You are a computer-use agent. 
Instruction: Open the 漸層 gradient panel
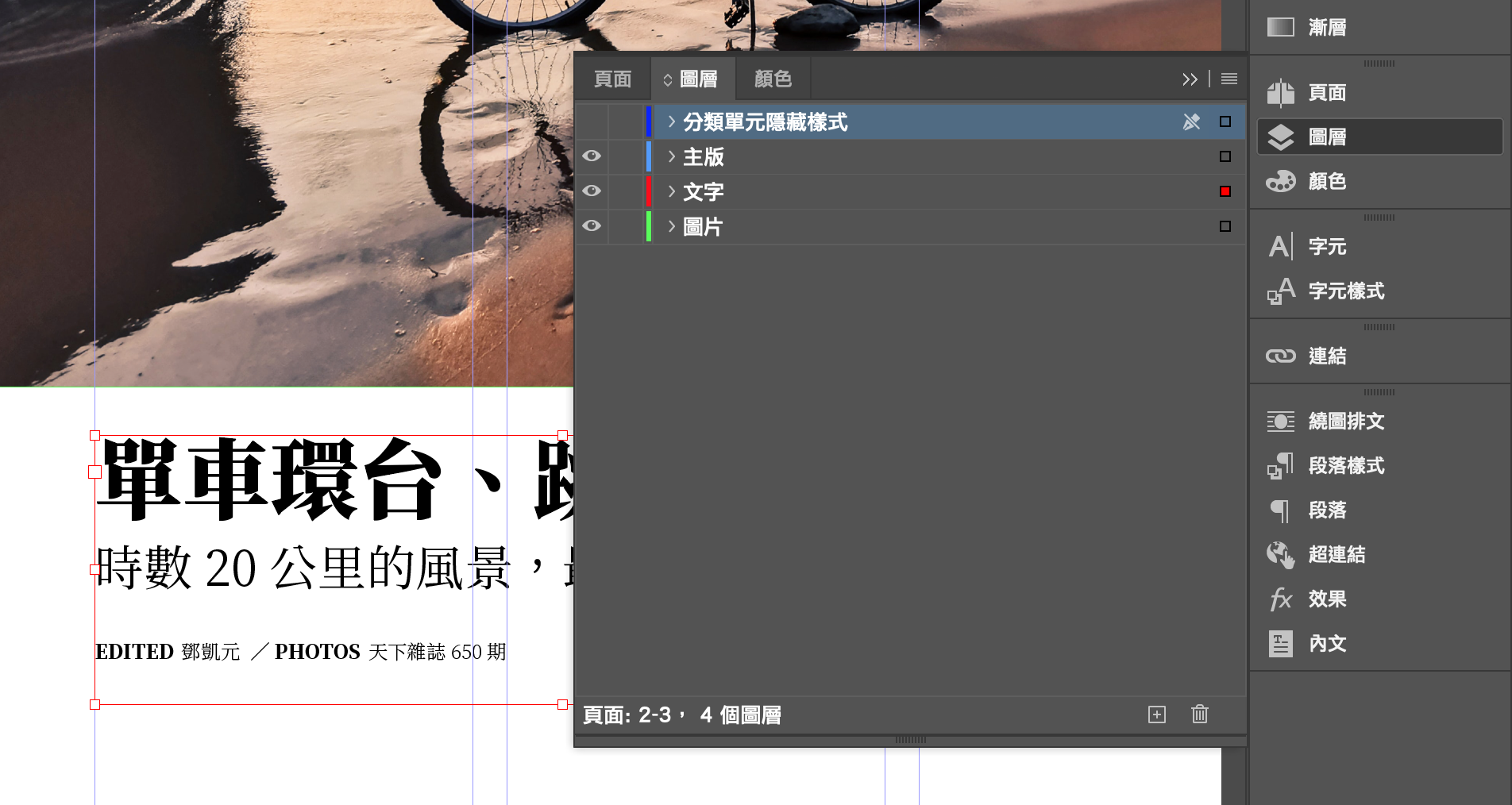[x=1326, y=28]
